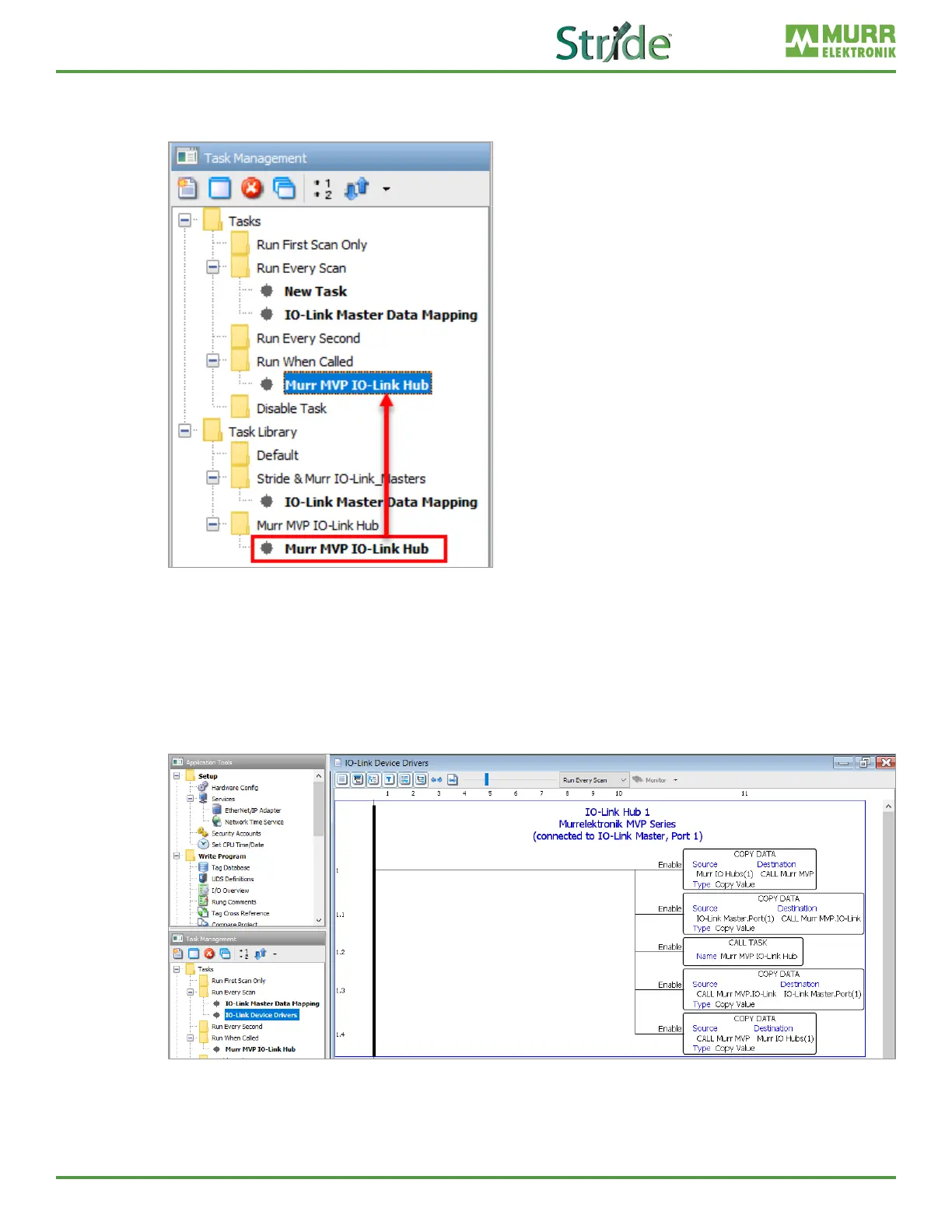Select Run First Scan Only in small Task Management tree
Viewport: 952px width, 1232px height.
(x=238, y=981)
